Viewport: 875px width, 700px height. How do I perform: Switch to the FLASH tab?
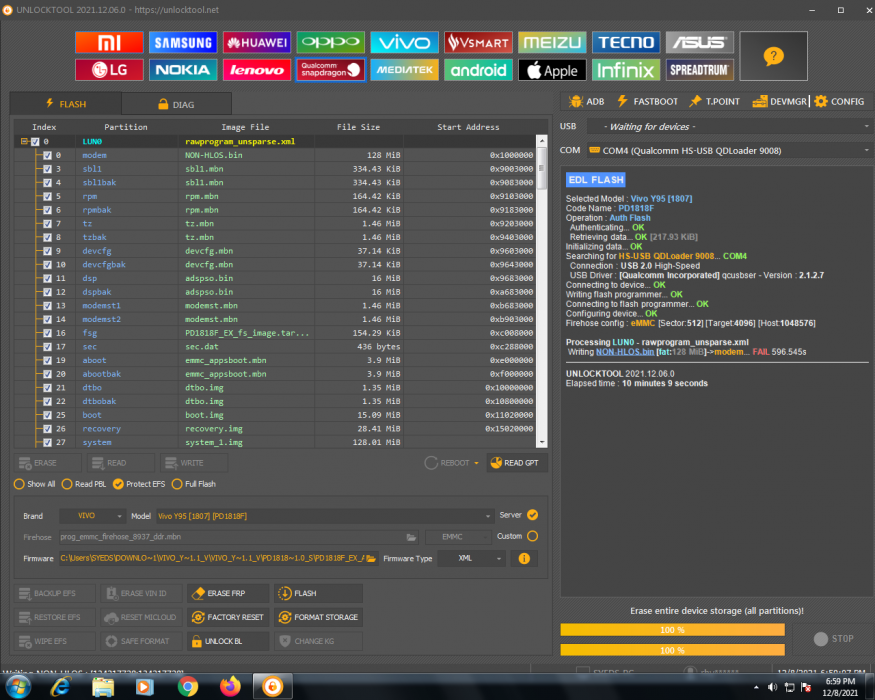(x=66, y=104)
